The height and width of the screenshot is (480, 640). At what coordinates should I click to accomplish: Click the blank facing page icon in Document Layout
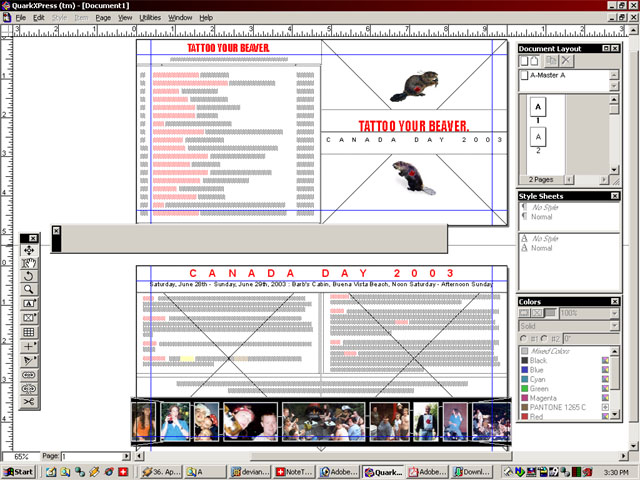click(534, 61)
